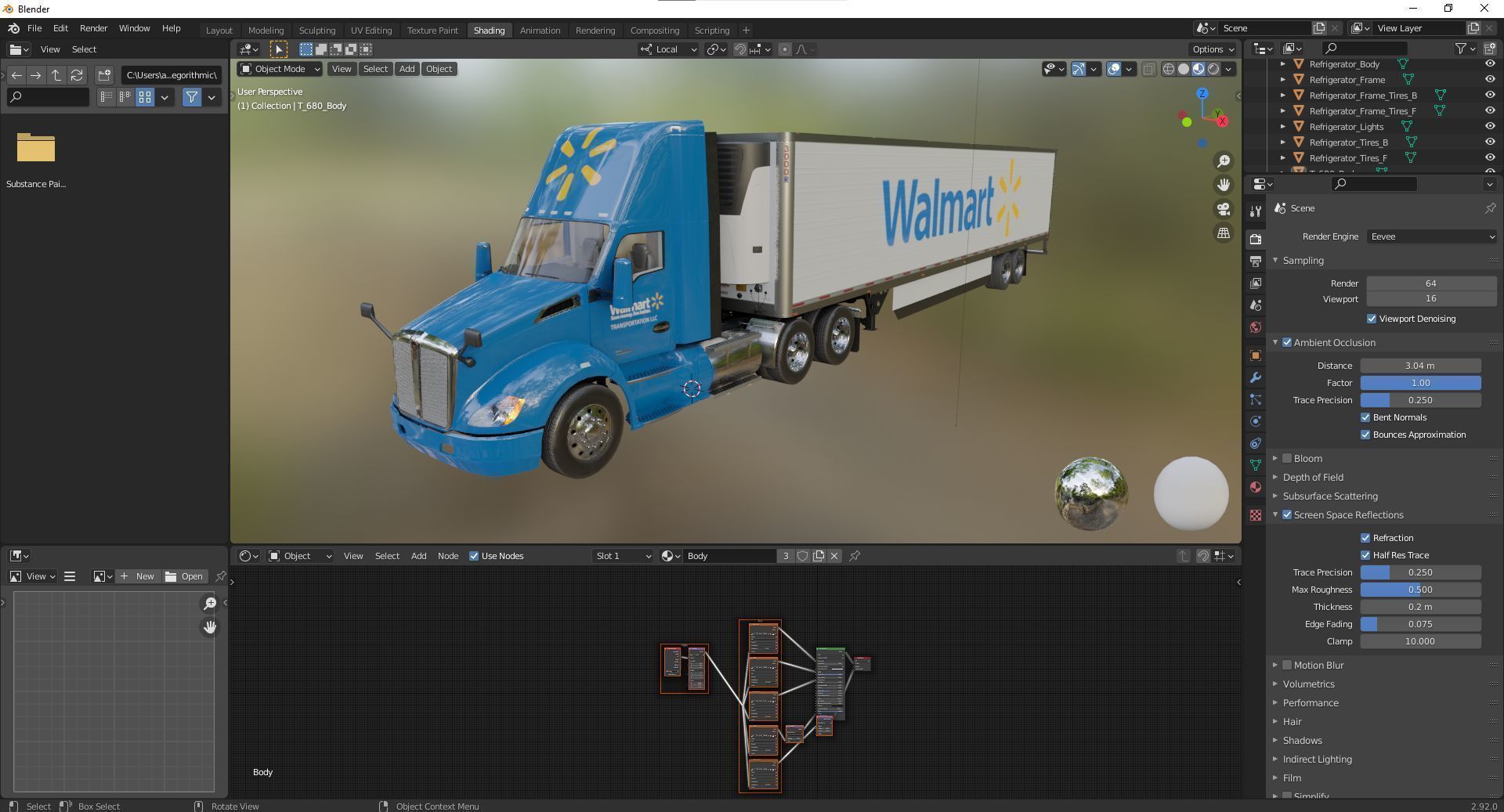Screen dimensions: 1504x812
Task: Switch to the Compositing workspace tab
Action: (655, 31)
